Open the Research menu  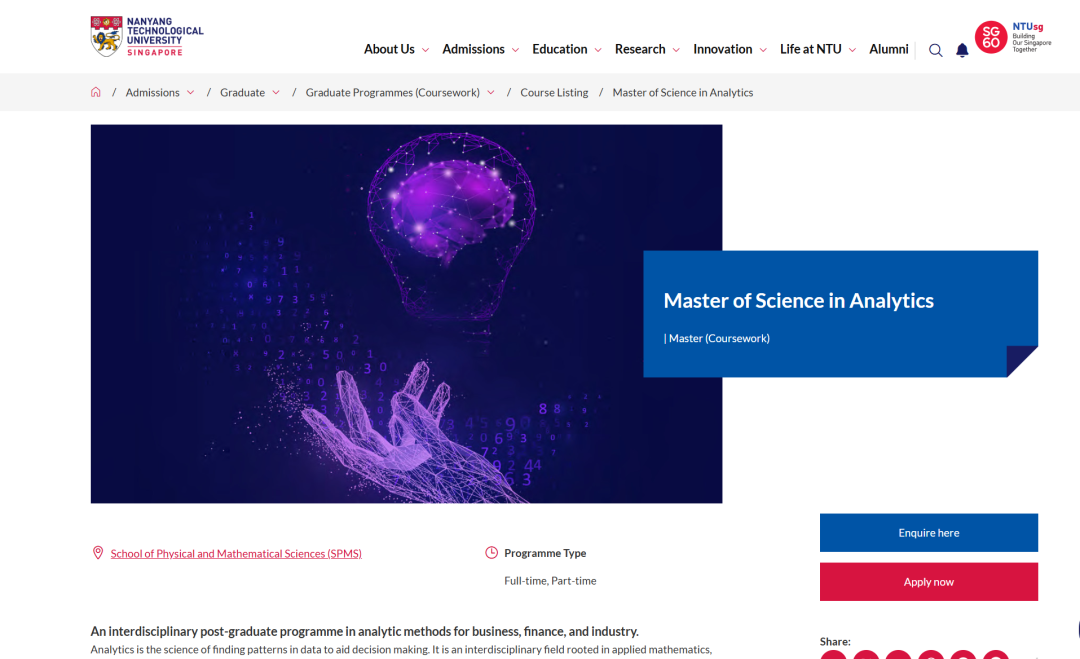click(x=647, y=49)
